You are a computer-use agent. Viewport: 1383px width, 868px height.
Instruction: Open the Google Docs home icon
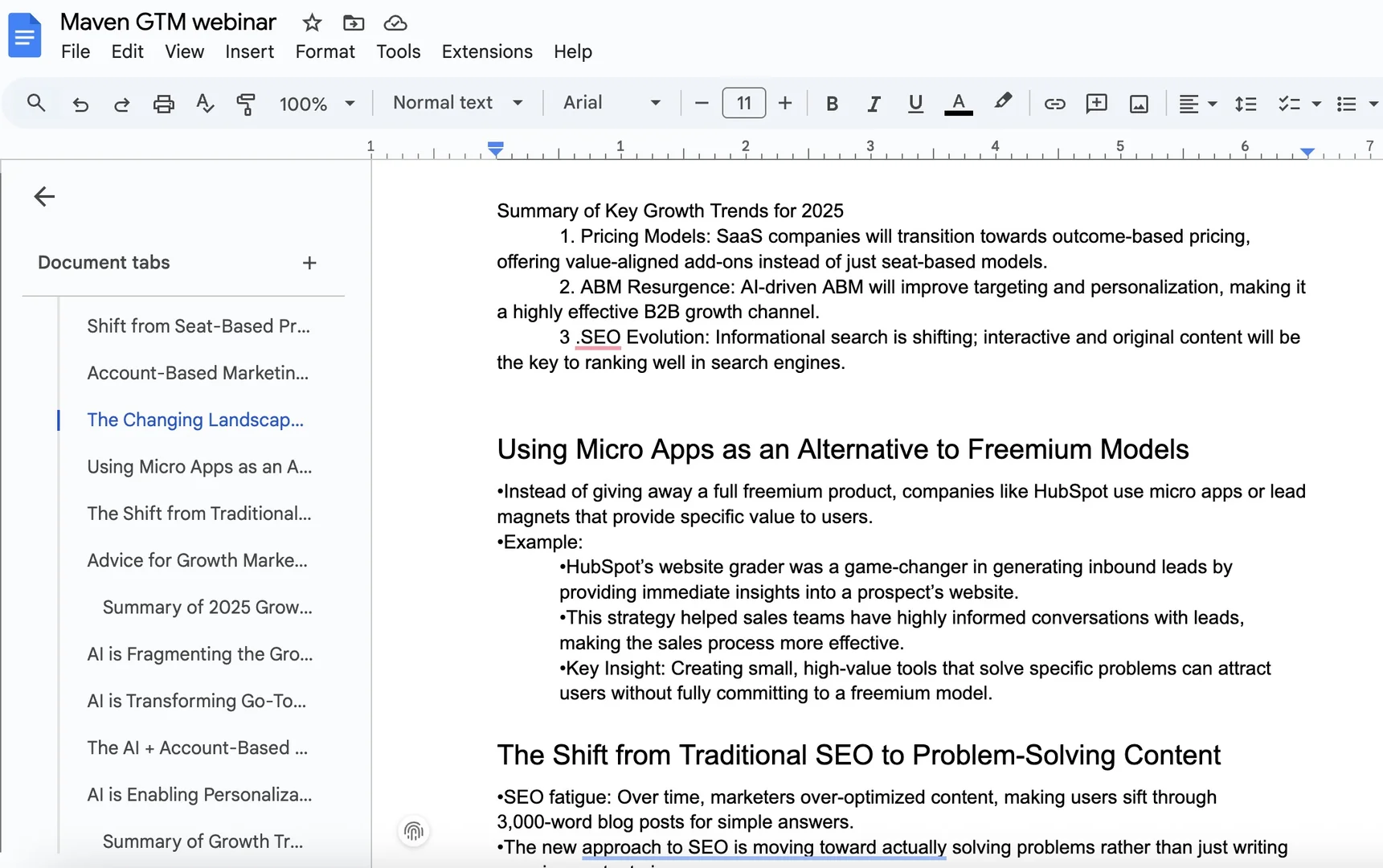pos(24,36)
